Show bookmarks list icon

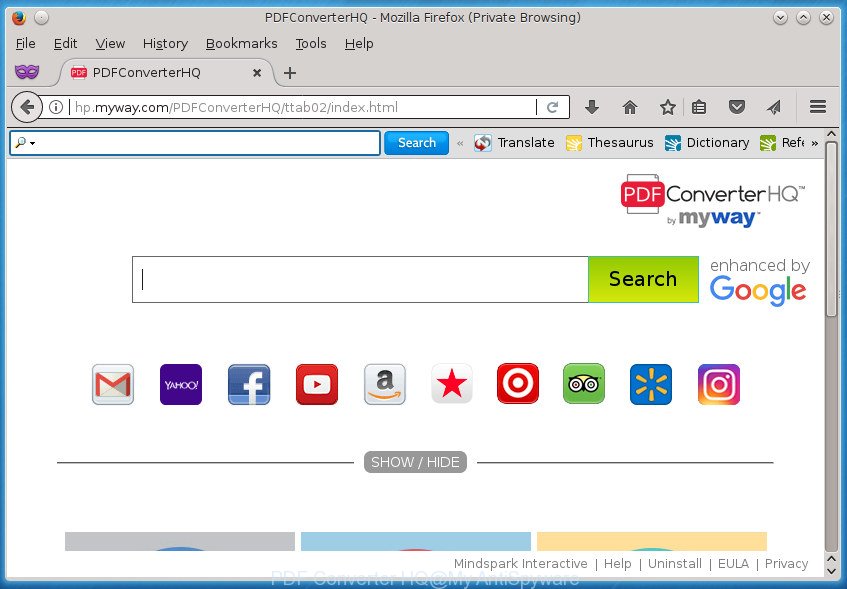coord(699,107)
